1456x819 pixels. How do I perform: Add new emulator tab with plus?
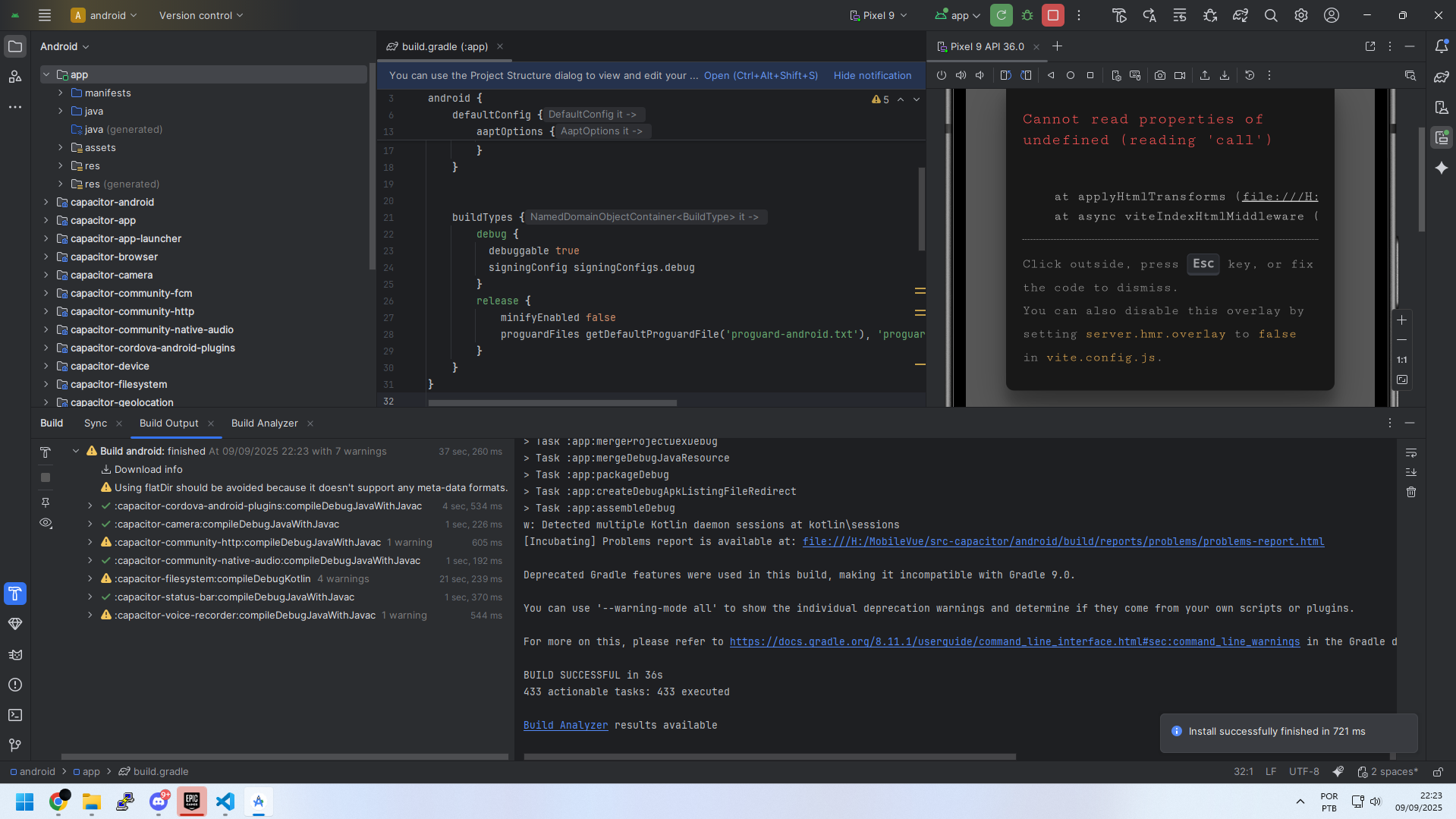click(x=1057, y=46)
